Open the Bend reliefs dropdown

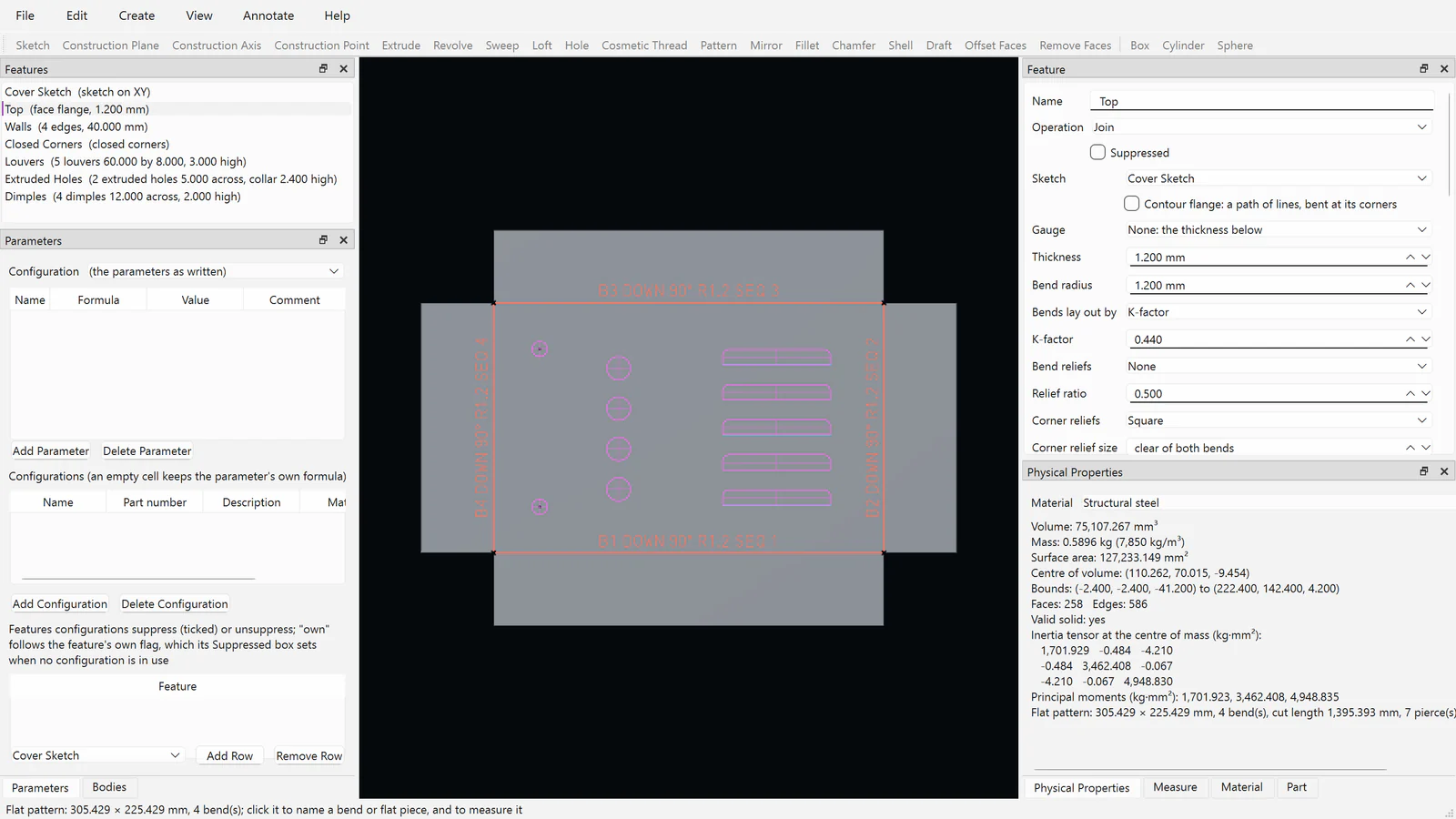1278,367
